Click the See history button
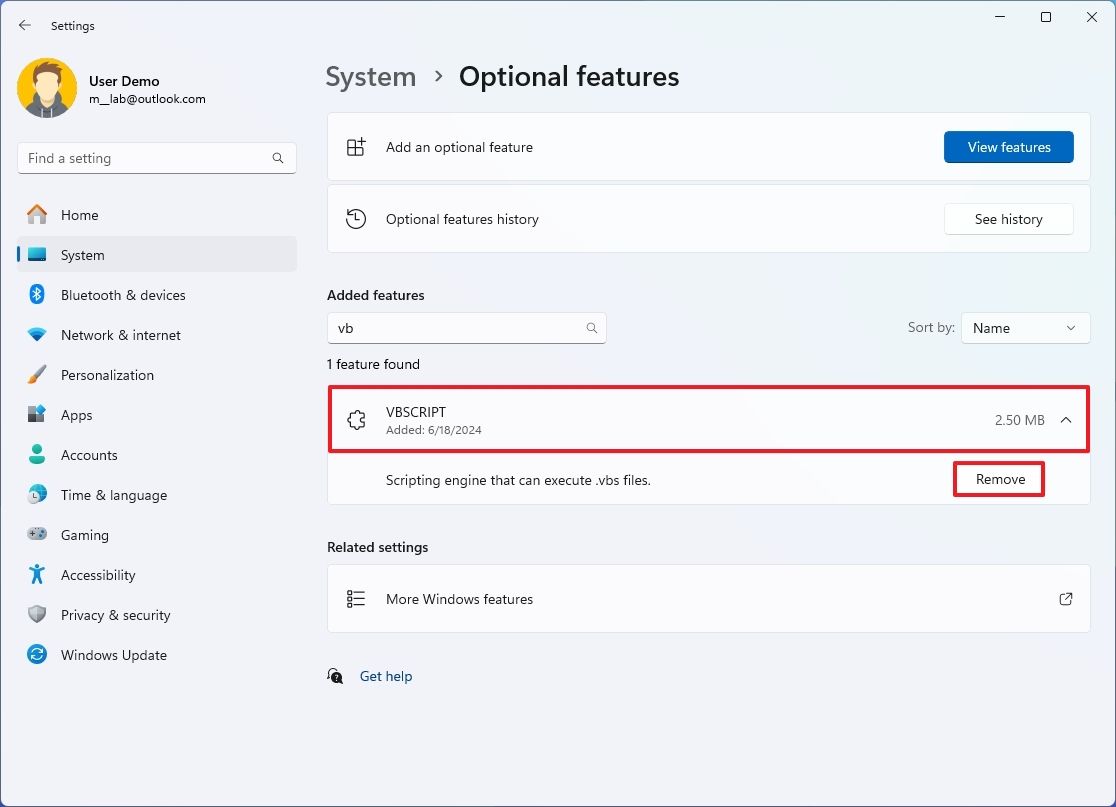This screenshot has width=1116, height=807. [x=1009, y=219]
